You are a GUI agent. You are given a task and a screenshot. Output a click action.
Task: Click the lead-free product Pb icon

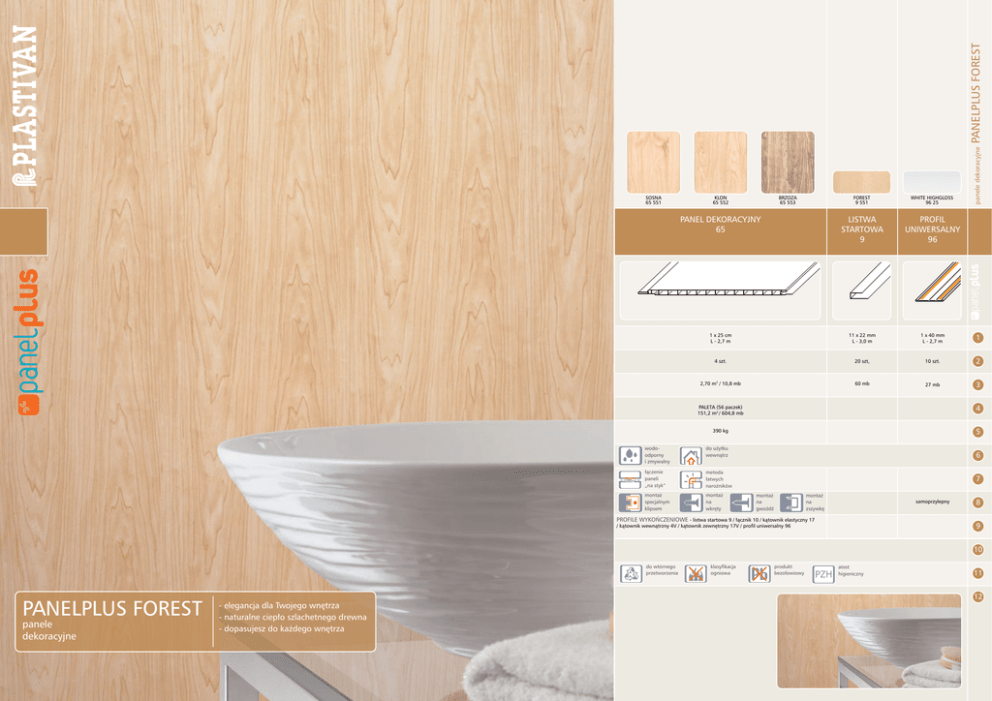[759, 573]
